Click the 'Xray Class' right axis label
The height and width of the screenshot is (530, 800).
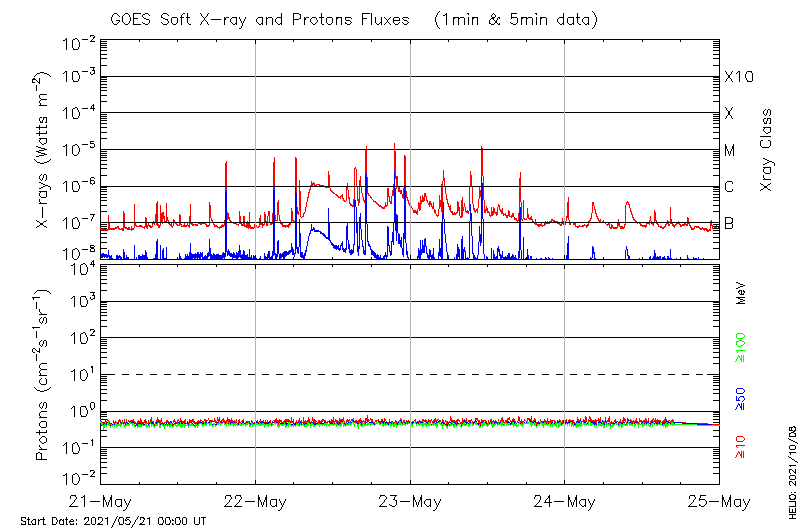point(767,150)
